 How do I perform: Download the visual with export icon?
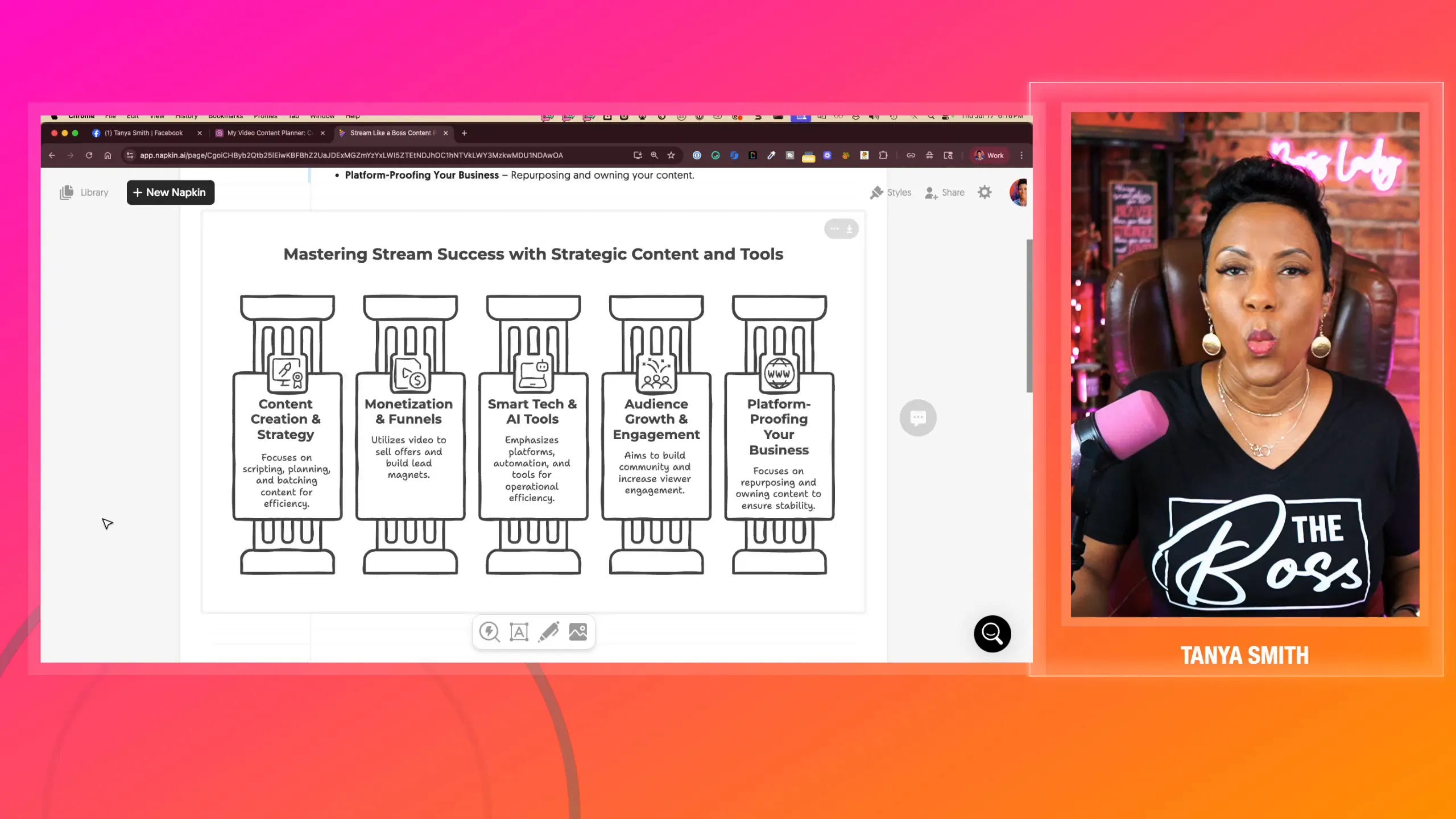coord(849,229)
